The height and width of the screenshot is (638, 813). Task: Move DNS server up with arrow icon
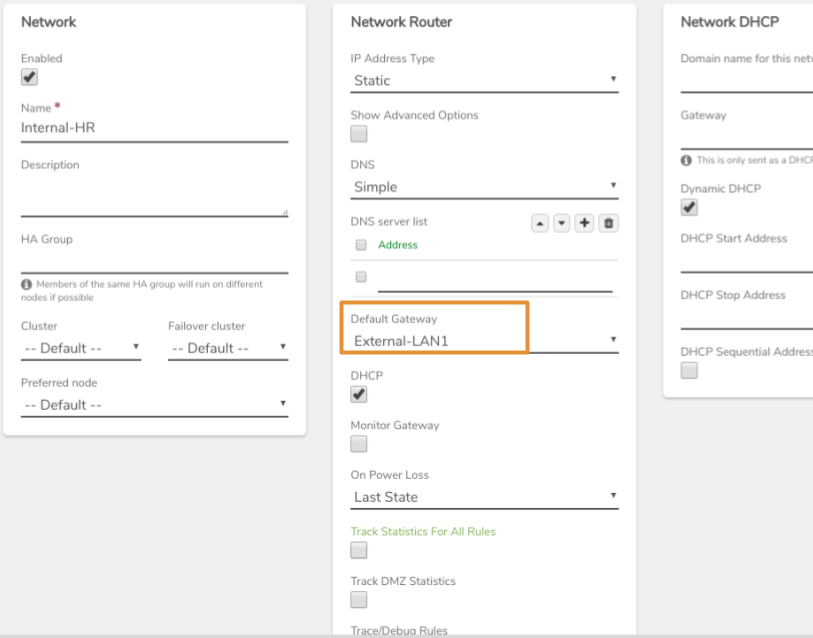pos(540,224)
